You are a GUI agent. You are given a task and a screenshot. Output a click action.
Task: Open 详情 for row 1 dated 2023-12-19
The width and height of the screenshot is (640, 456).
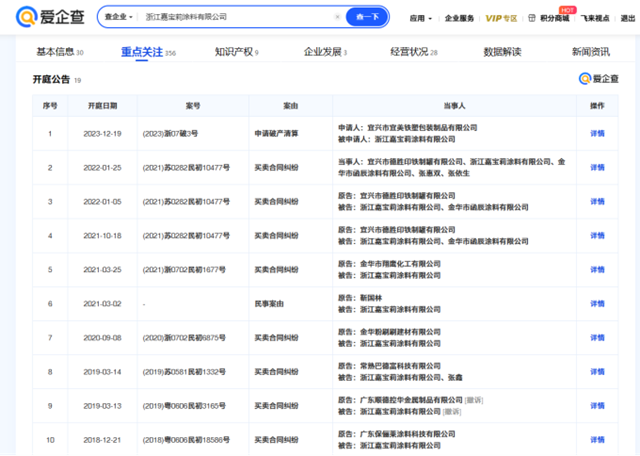click(597, 133)
